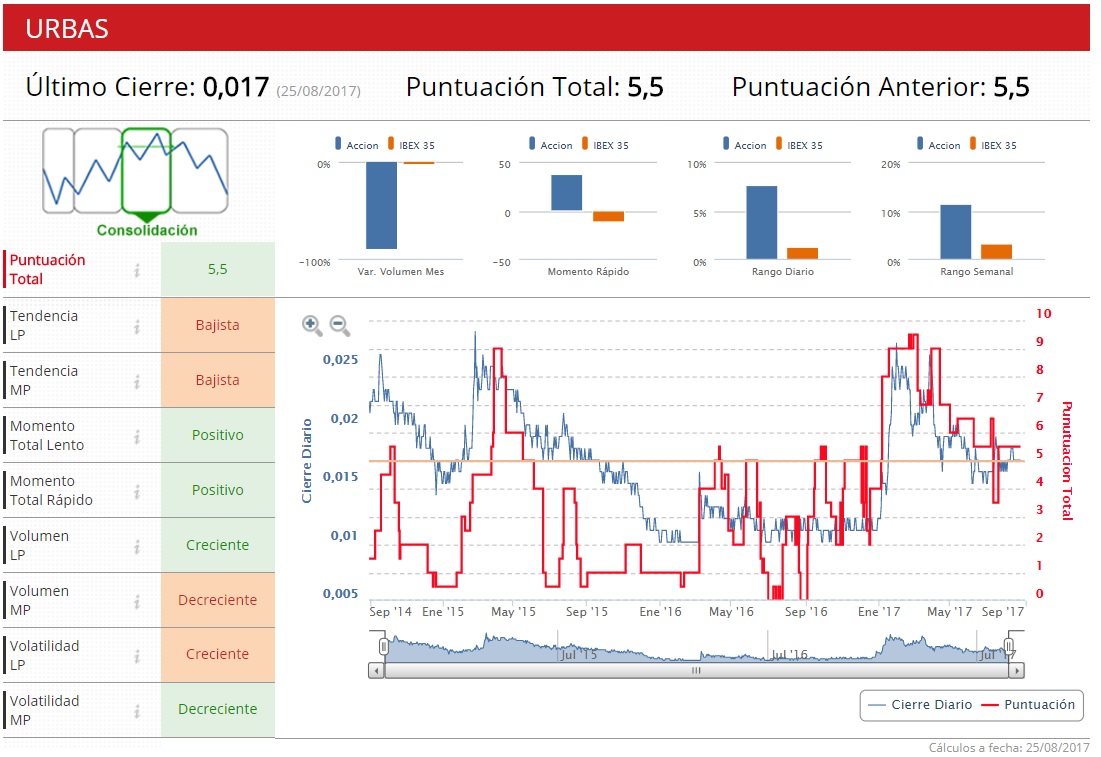
Task: Zoom in on the price chart
Action: pyautogui.click(x=312, y=325)
